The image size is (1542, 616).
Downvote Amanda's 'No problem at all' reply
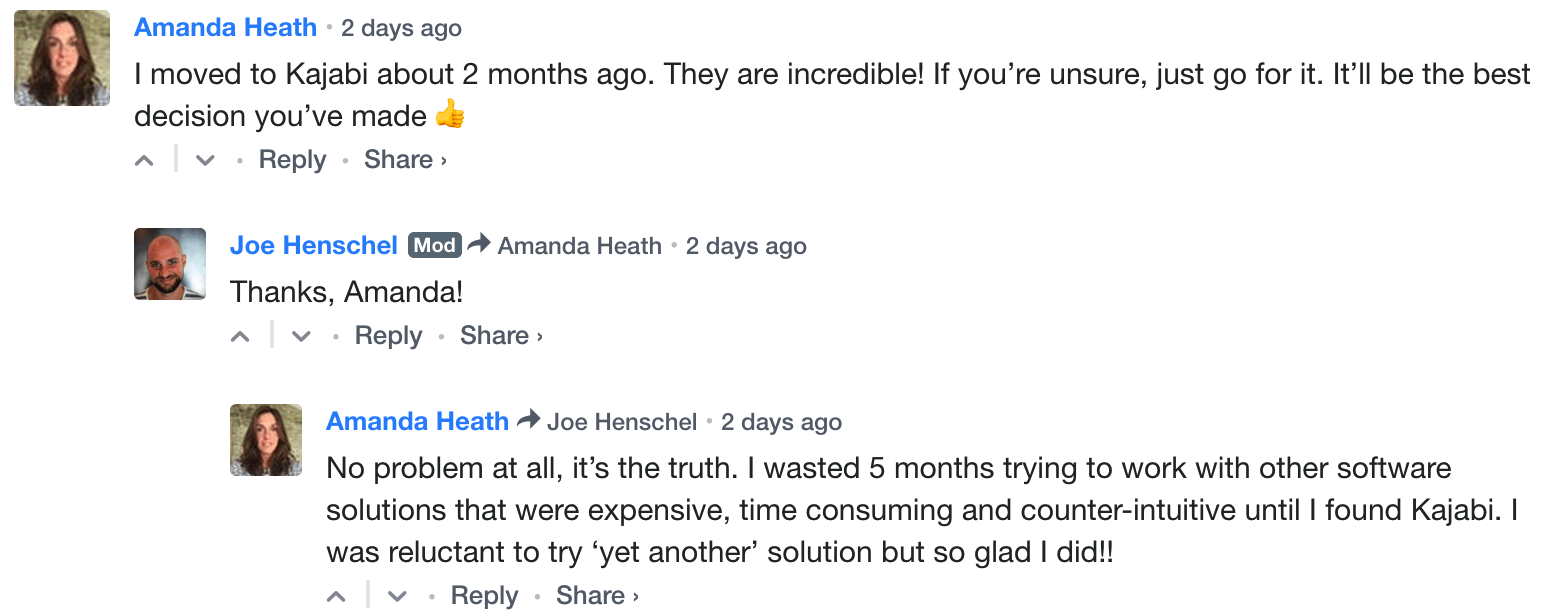pyautogui.click(x=397, y=596)
